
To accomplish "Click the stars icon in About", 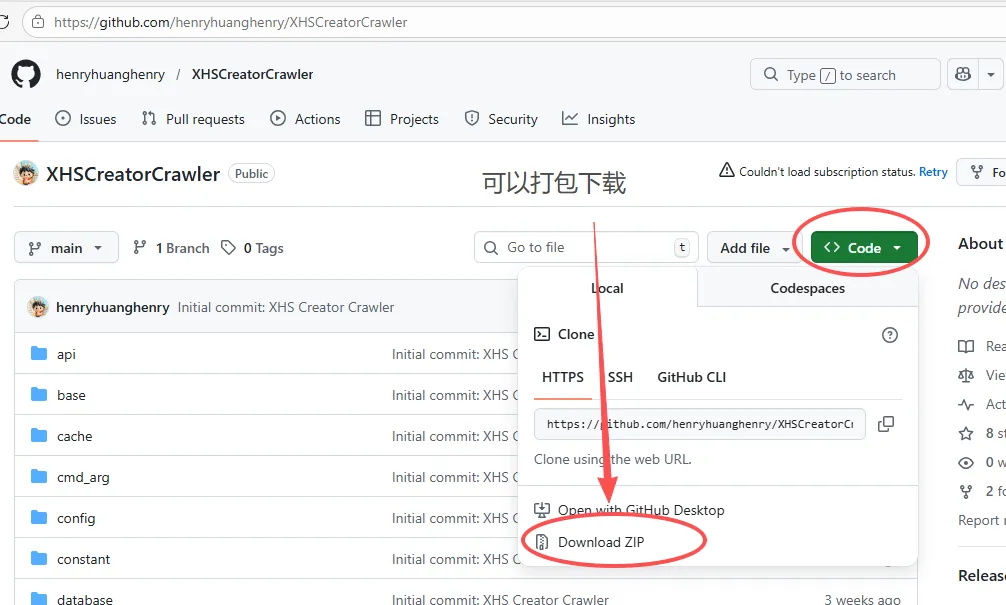I will 966,434.
